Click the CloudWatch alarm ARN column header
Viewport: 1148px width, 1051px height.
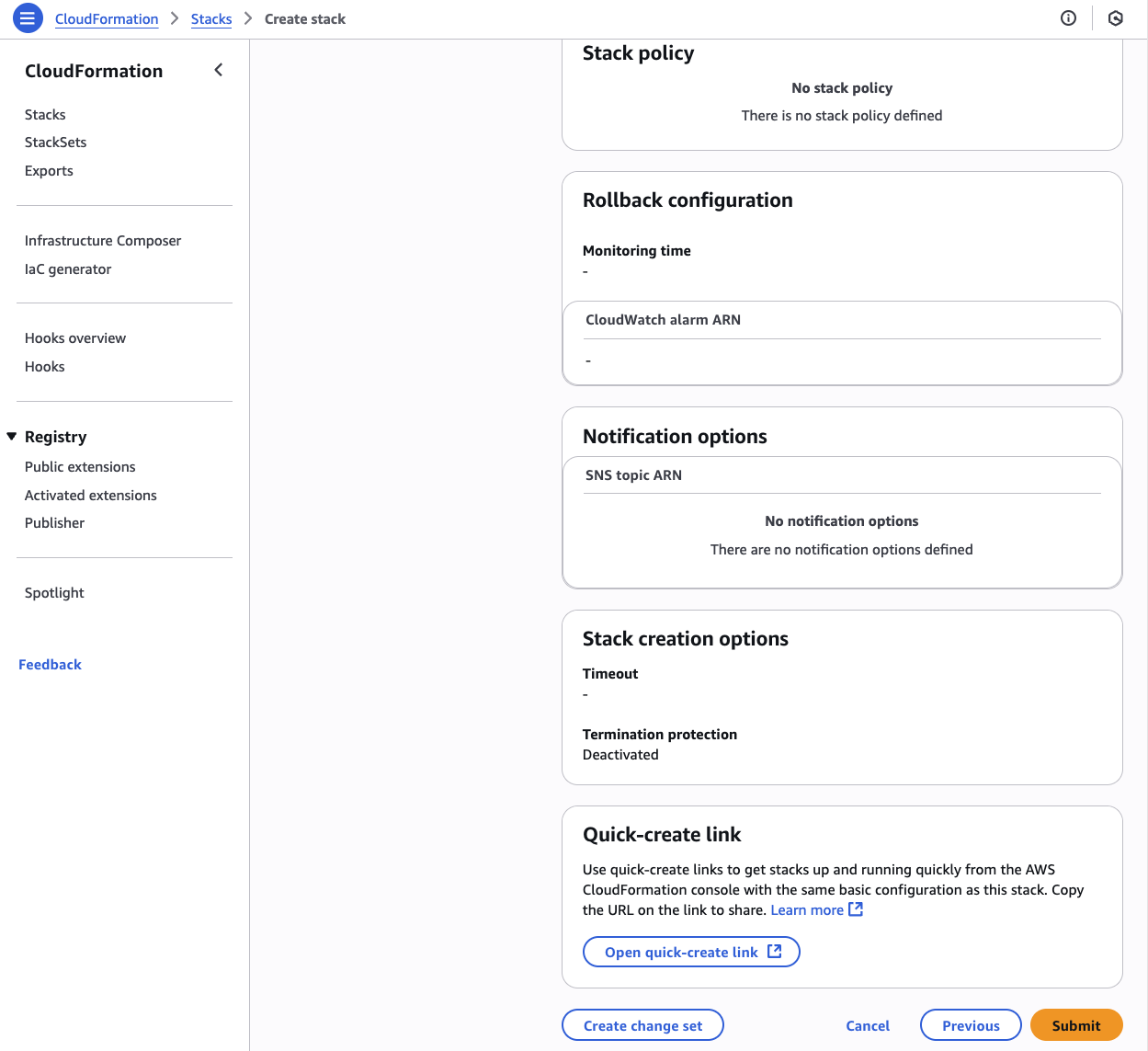(663, 320)
